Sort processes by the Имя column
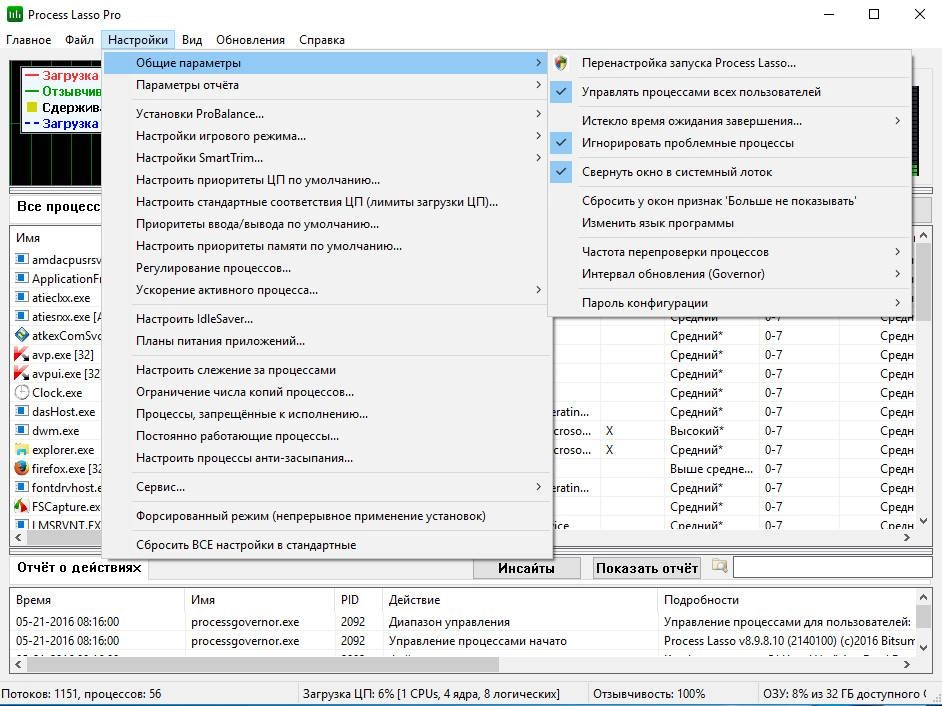 [56, 238]
